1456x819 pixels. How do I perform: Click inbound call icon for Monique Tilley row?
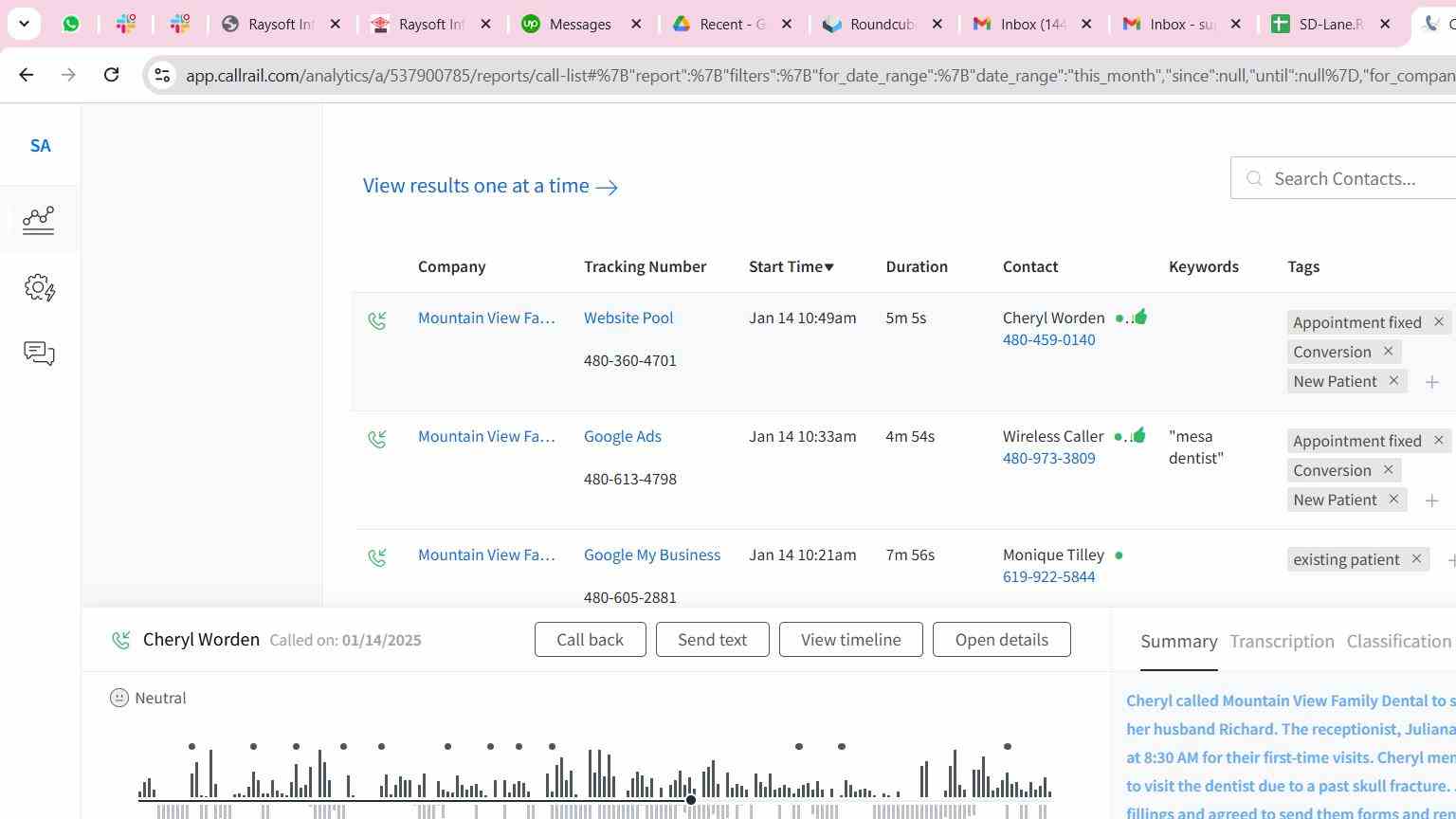coord(377,558)
